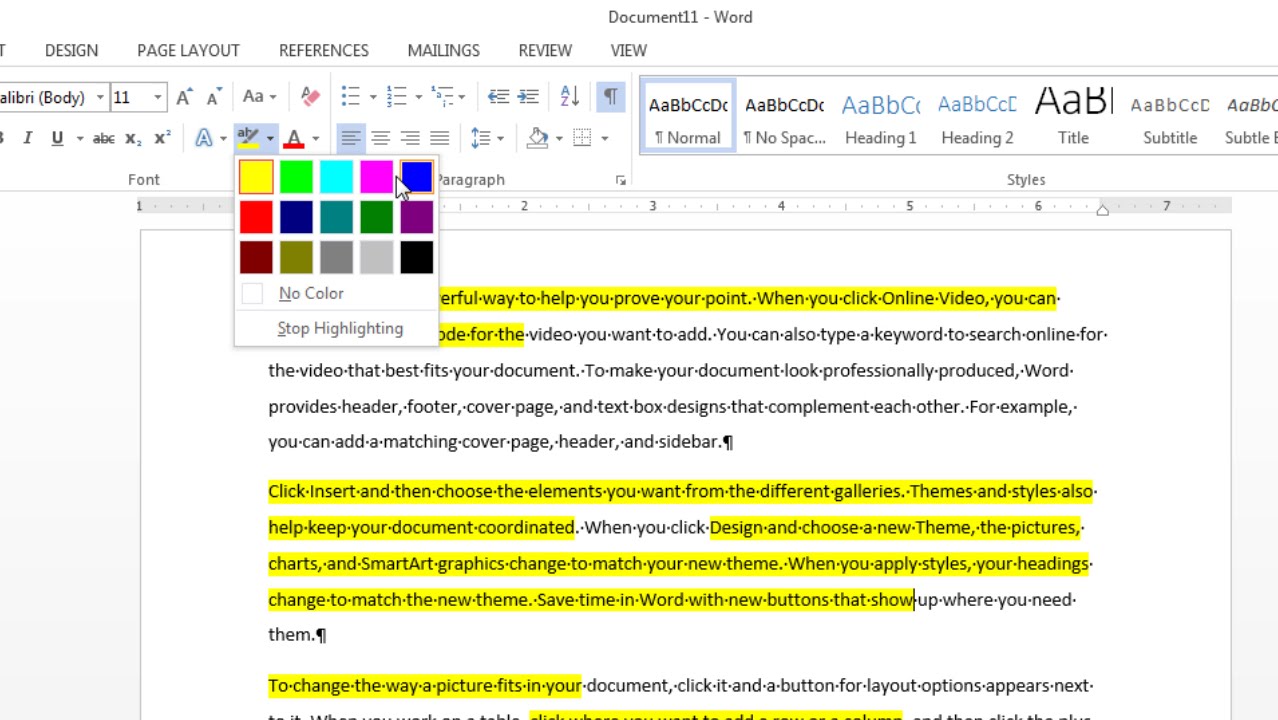
Task: Click the font size input box
Action: point(130,97)
